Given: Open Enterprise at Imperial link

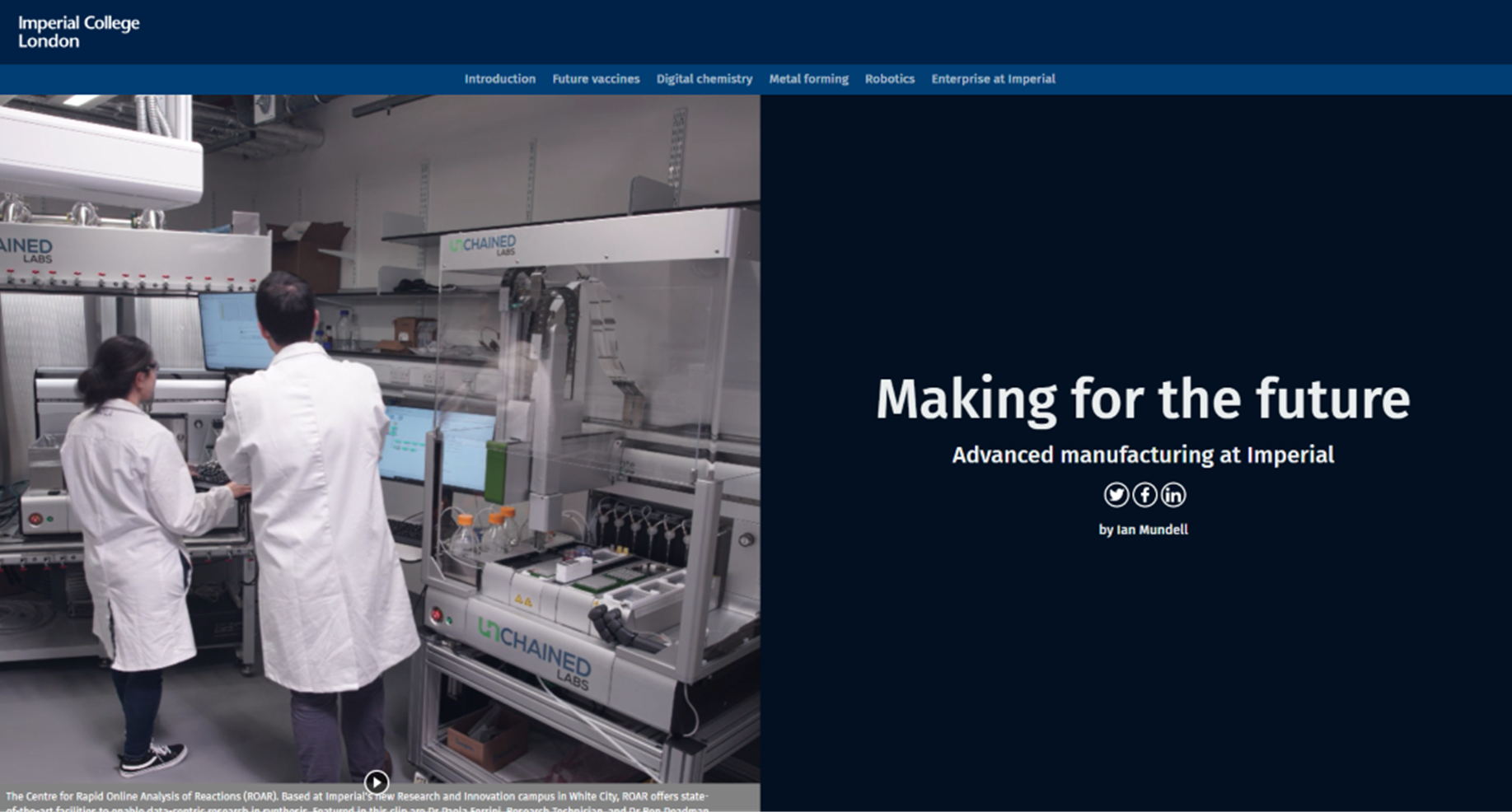Looking at the screenshot, I should tap(993, 79).
